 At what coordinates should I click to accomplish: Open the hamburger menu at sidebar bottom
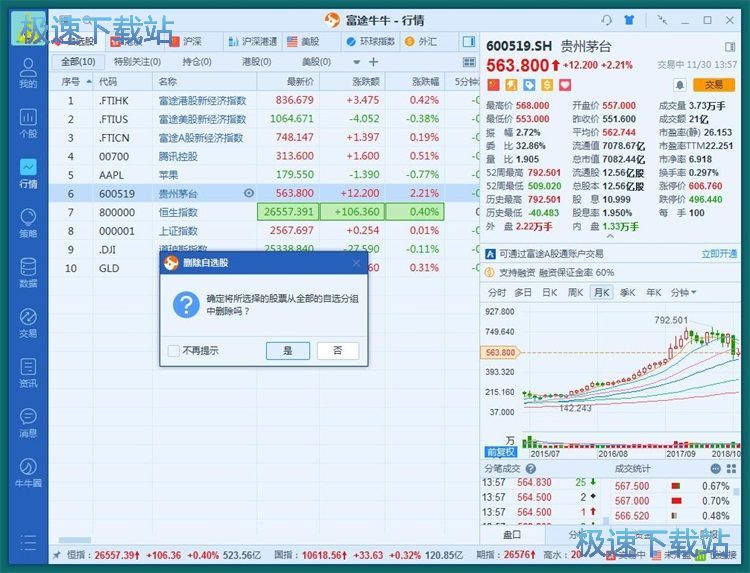pyautogui.click(x=28, y=542)
